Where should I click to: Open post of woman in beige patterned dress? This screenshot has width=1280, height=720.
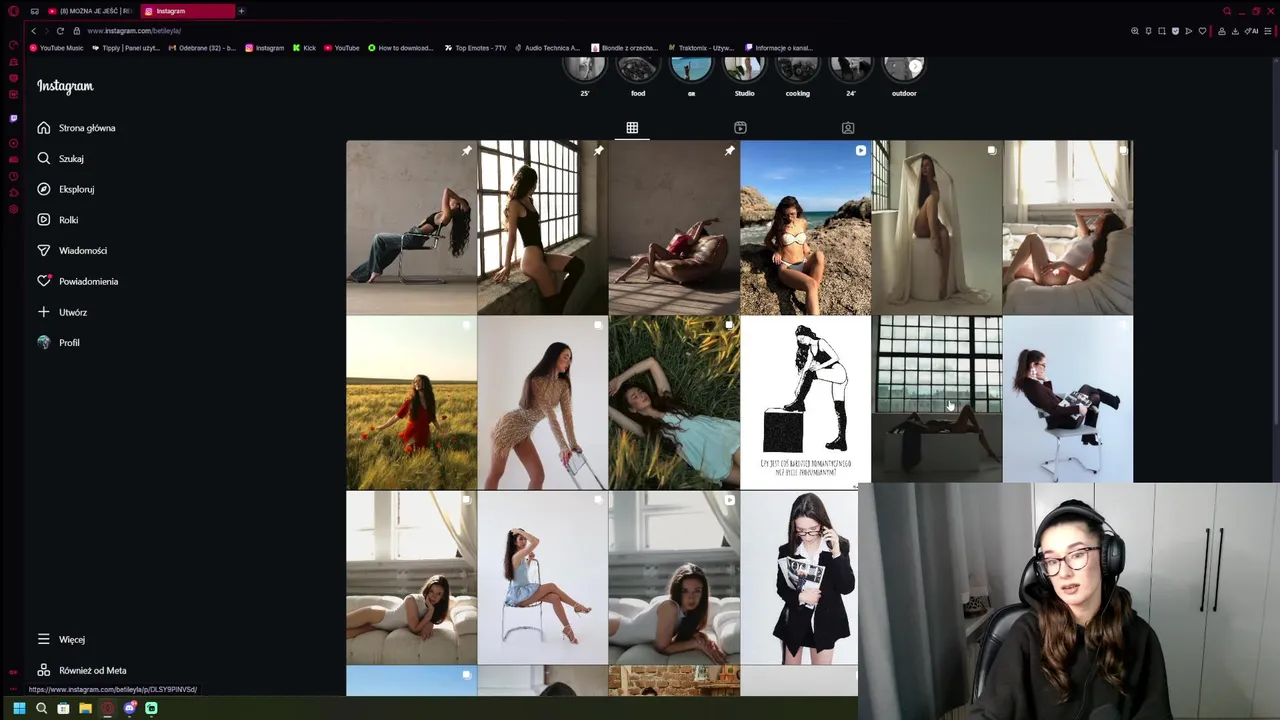pos(542,402)
